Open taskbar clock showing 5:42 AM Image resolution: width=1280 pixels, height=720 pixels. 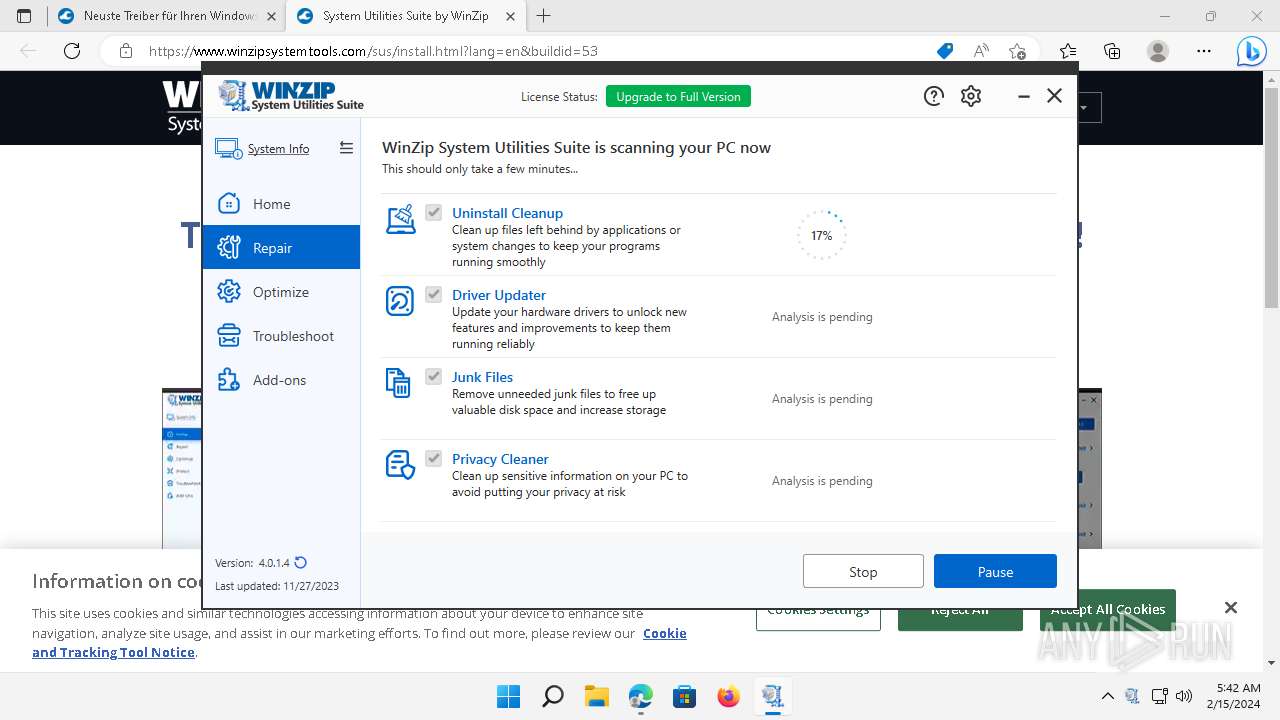pos(1231,696)
